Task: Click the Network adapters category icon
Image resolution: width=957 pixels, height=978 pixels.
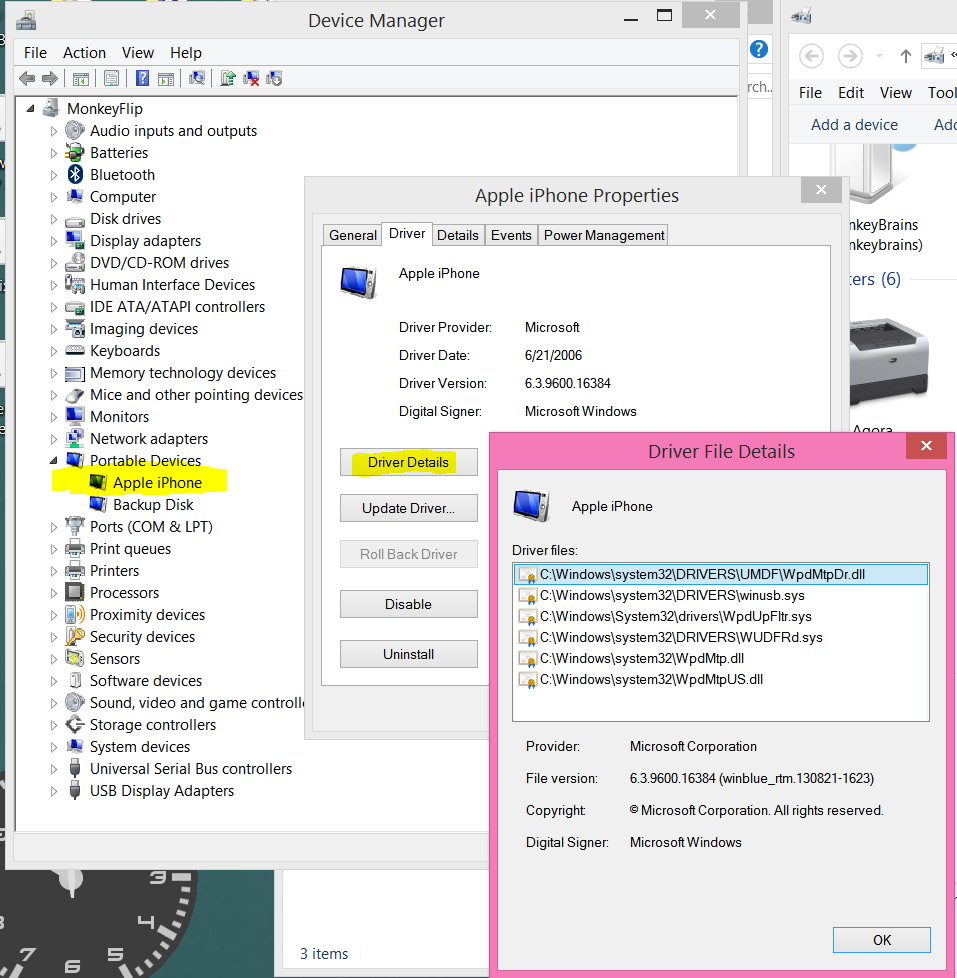Action: [x=75, y=438]
